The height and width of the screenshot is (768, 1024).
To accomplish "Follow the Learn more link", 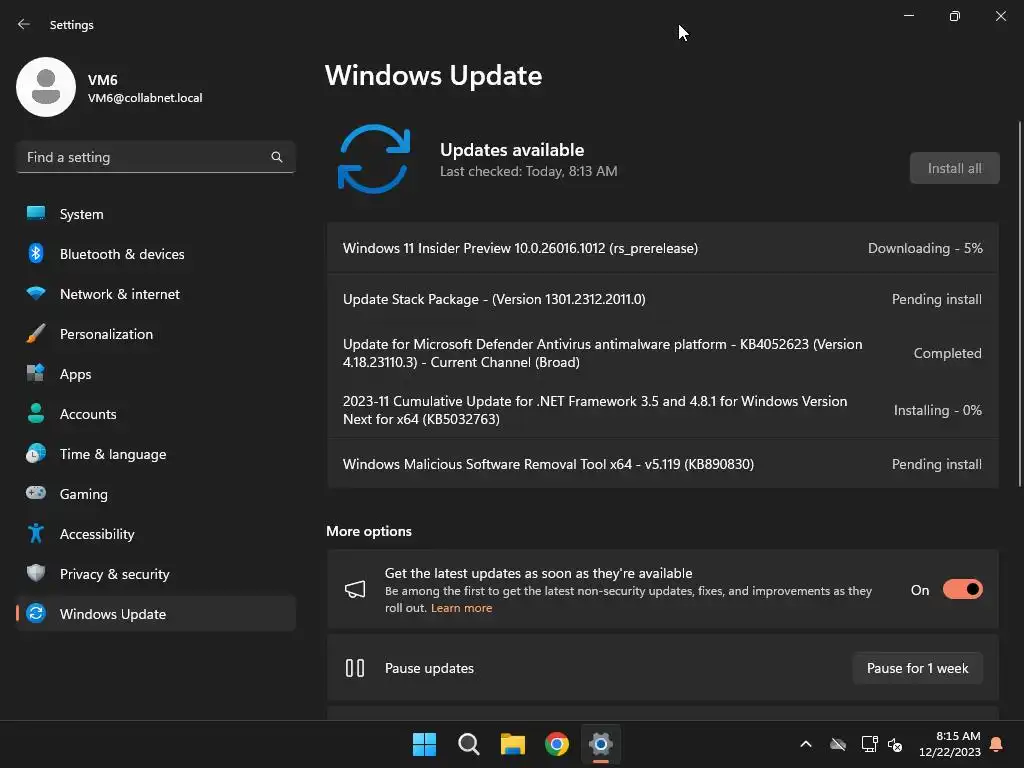I will [x=461, y=608].
